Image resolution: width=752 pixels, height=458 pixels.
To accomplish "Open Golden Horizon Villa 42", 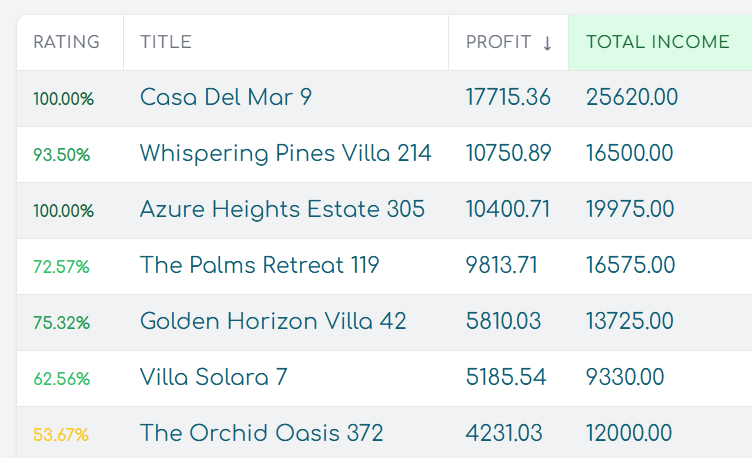I will pos(273,322).
